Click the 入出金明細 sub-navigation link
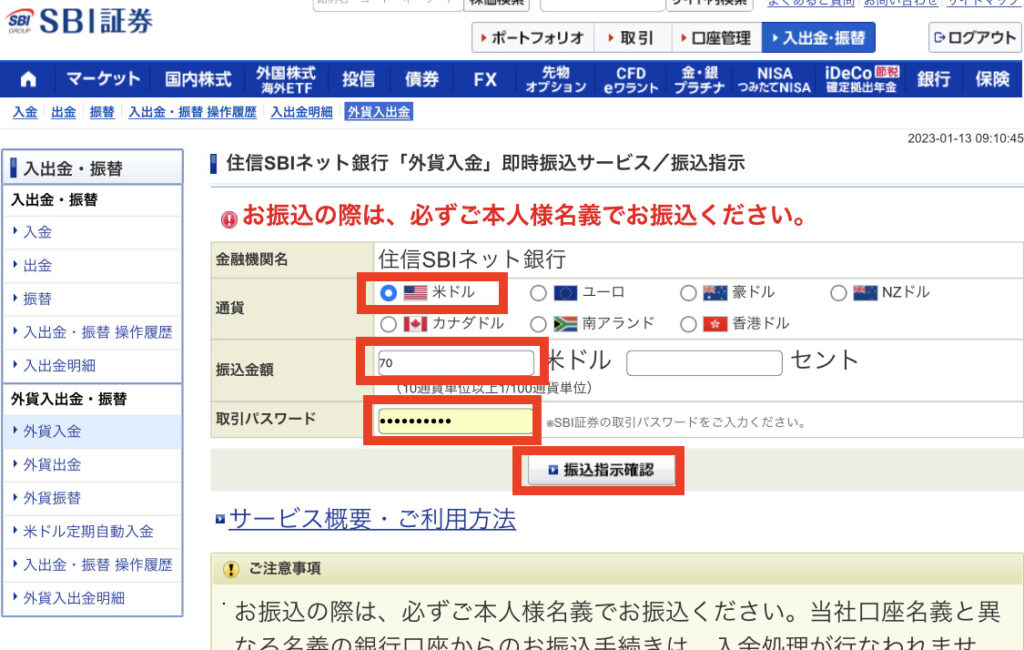This screenshot has height=650, width=1024. [302, 112]
